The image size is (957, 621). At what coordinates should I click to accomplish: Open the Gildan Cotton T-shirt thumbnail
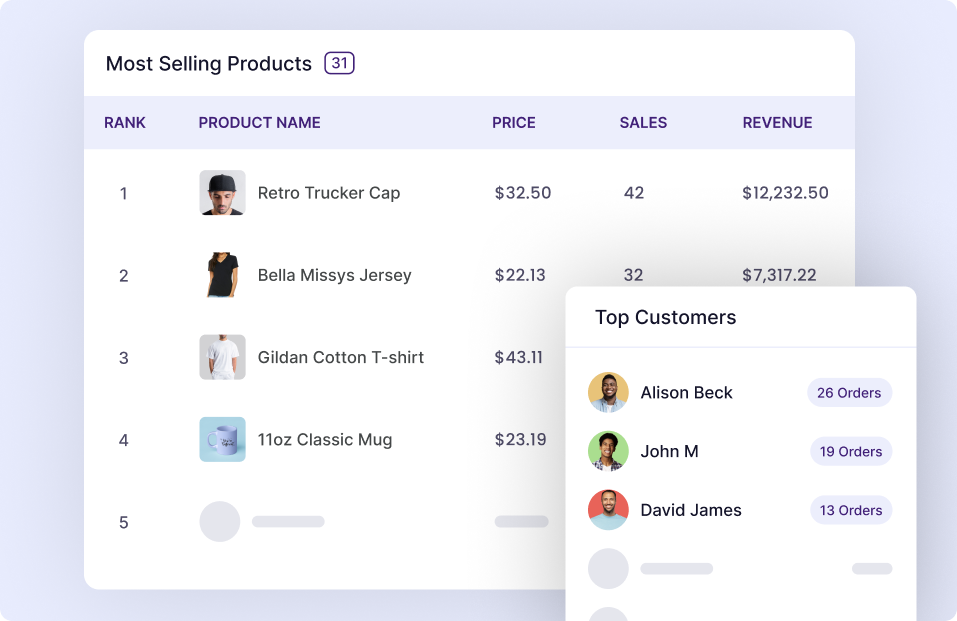[222, 357]
